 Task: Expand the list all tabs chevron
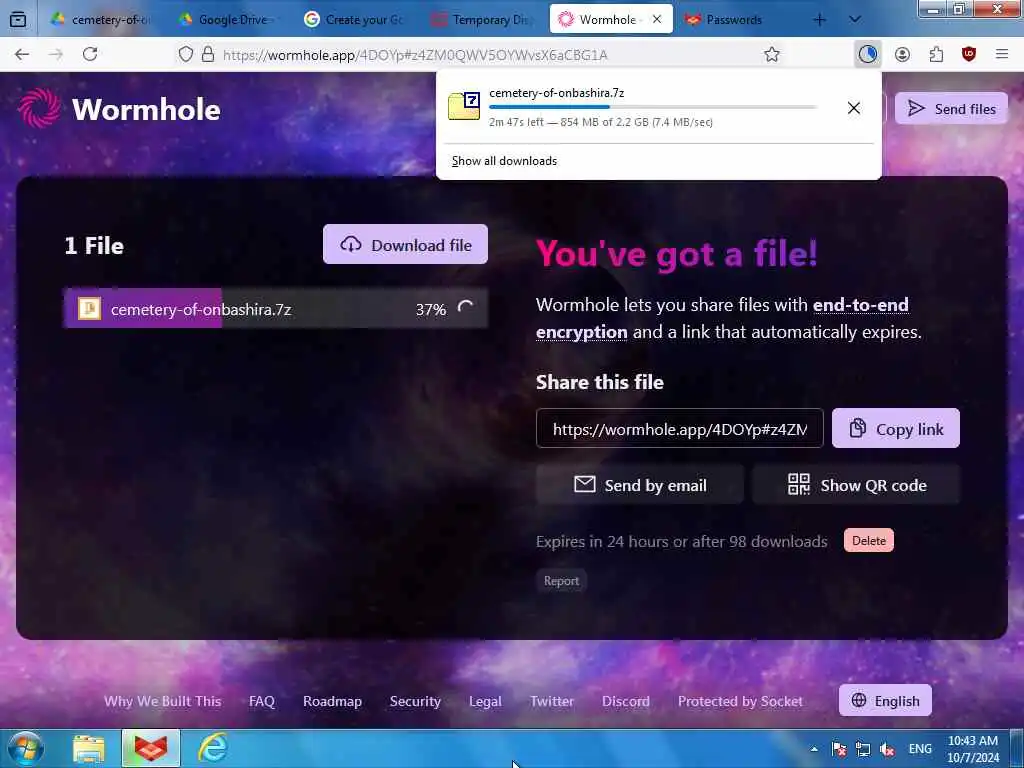[x=854, y=20]
